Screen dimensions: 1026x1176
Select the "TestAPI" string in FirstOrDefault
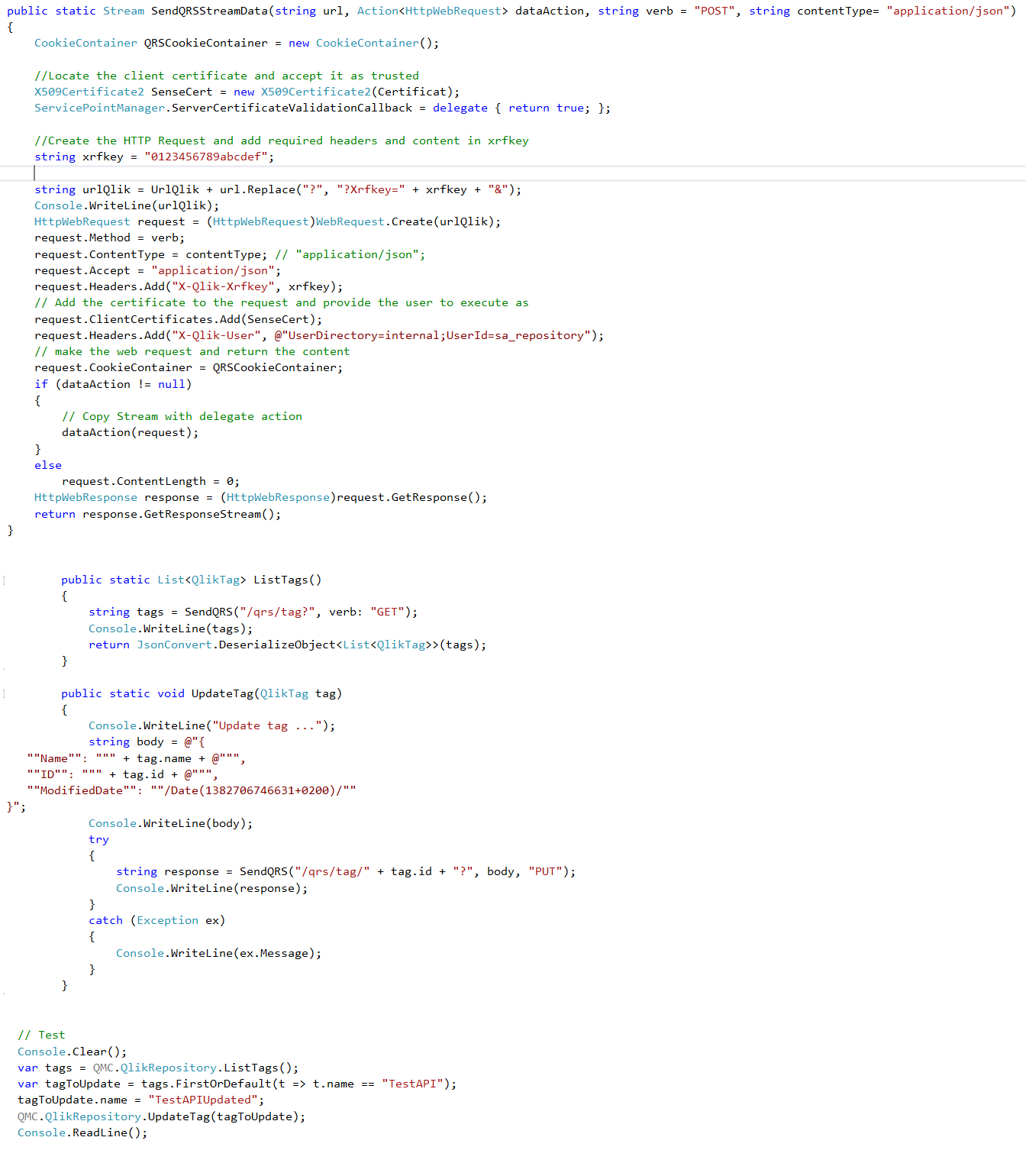pos(411,1084)
